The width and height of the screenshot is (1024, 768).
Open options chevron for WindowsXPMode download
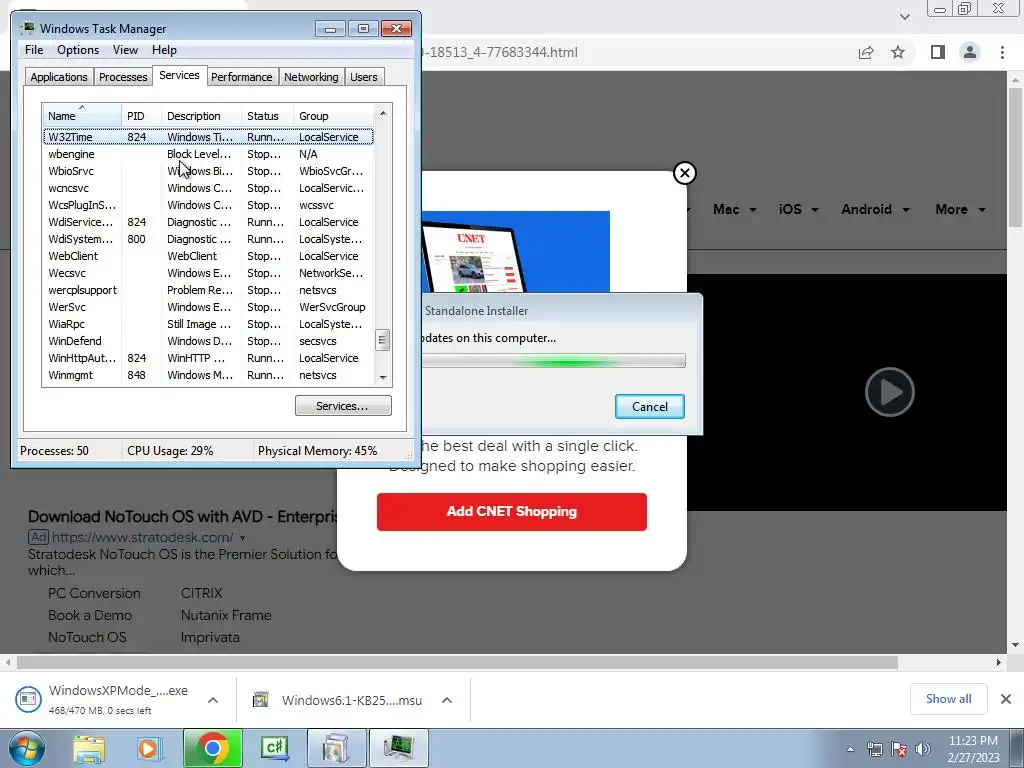(x=213, y=700)
